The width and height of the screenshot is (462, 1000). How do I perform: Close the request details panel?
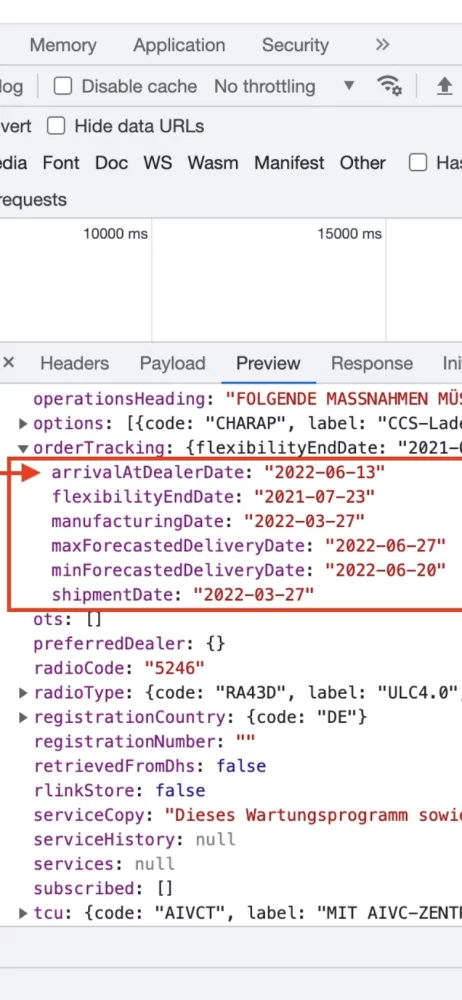click(x=8, y=363)
